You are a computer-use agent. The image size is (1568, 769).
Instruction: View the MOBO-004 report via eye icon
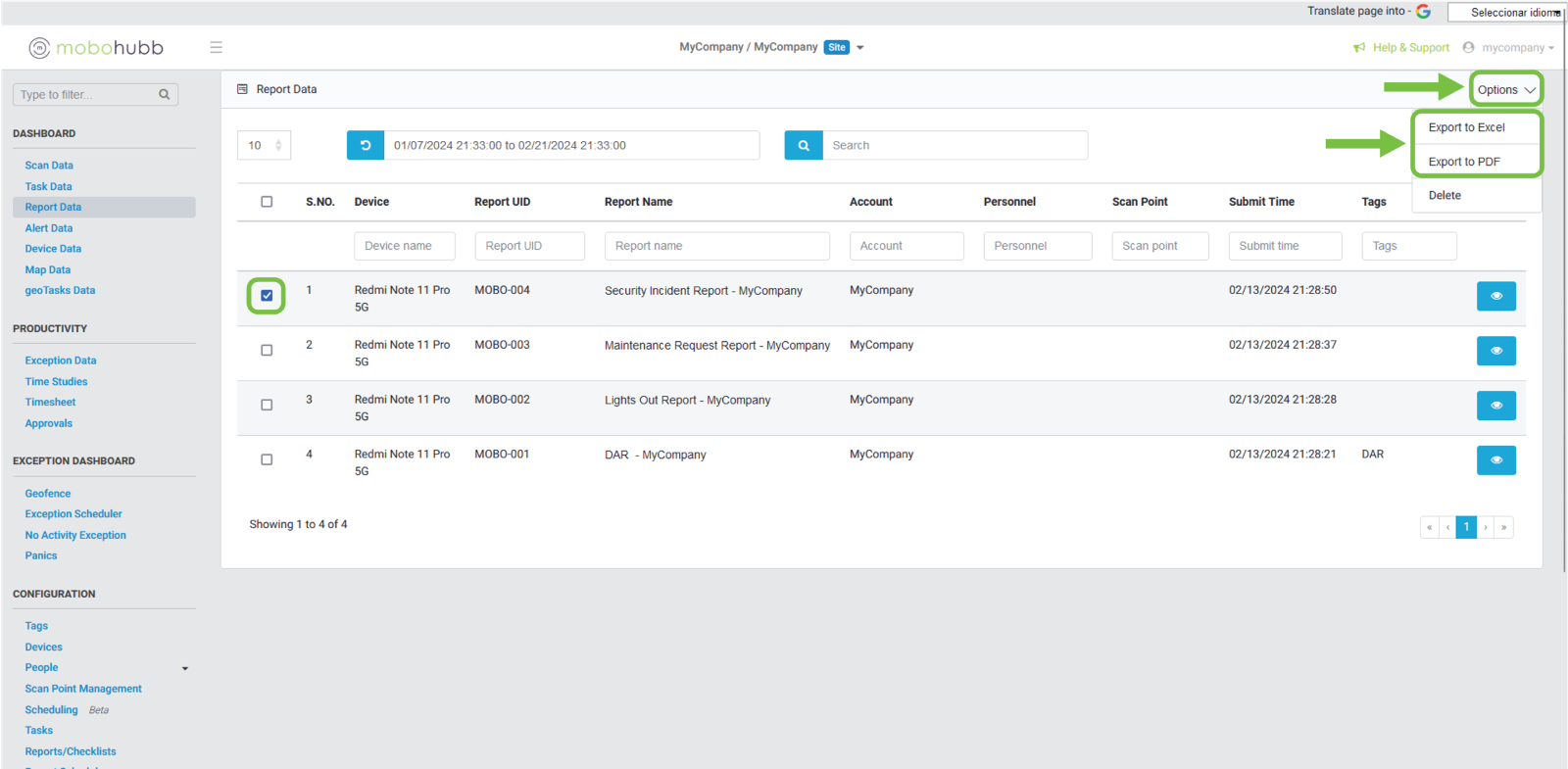click(x=1495, y=296)
